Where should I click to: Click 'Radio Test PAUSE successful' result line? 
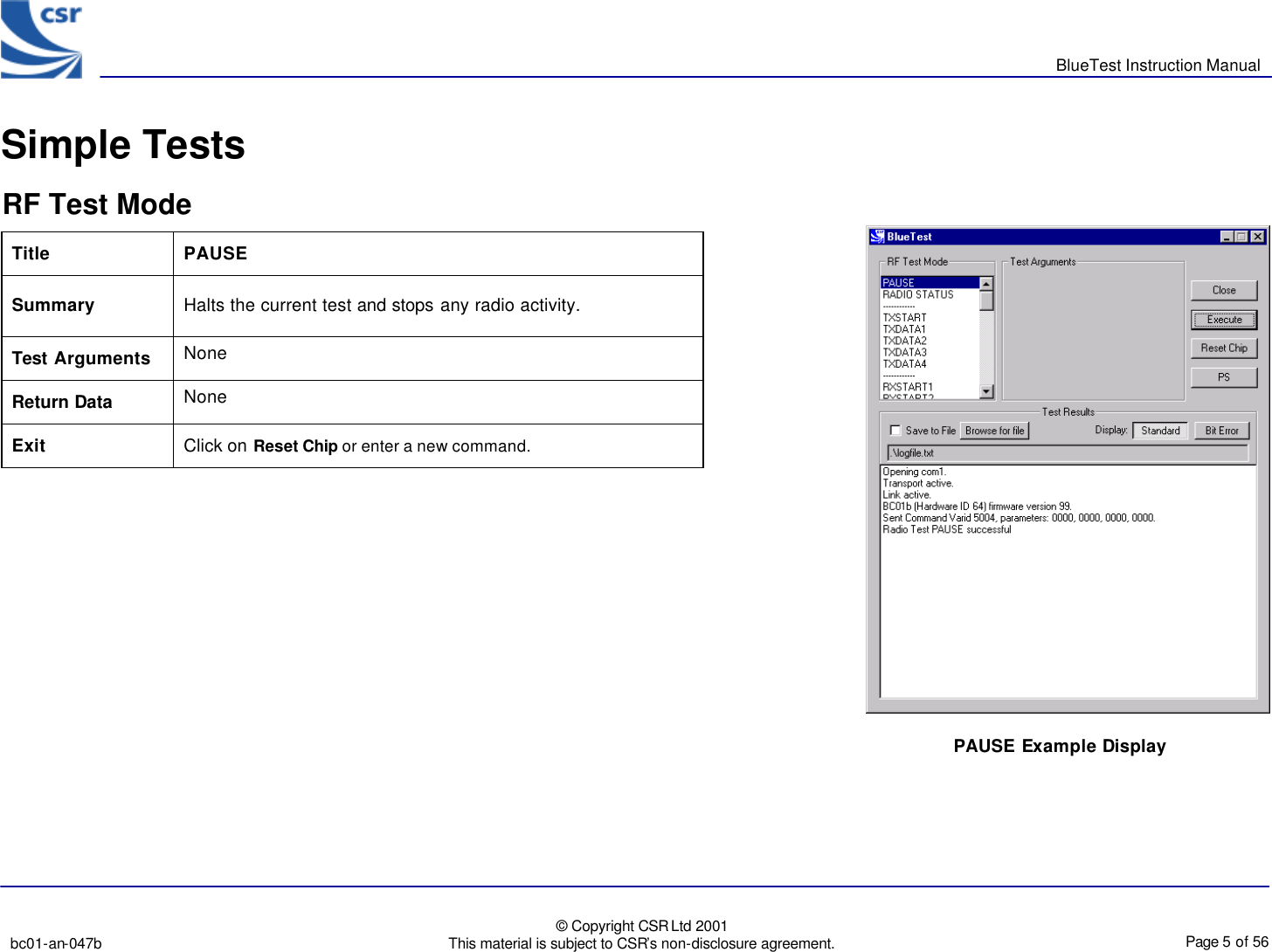click(x=946, y=529)
